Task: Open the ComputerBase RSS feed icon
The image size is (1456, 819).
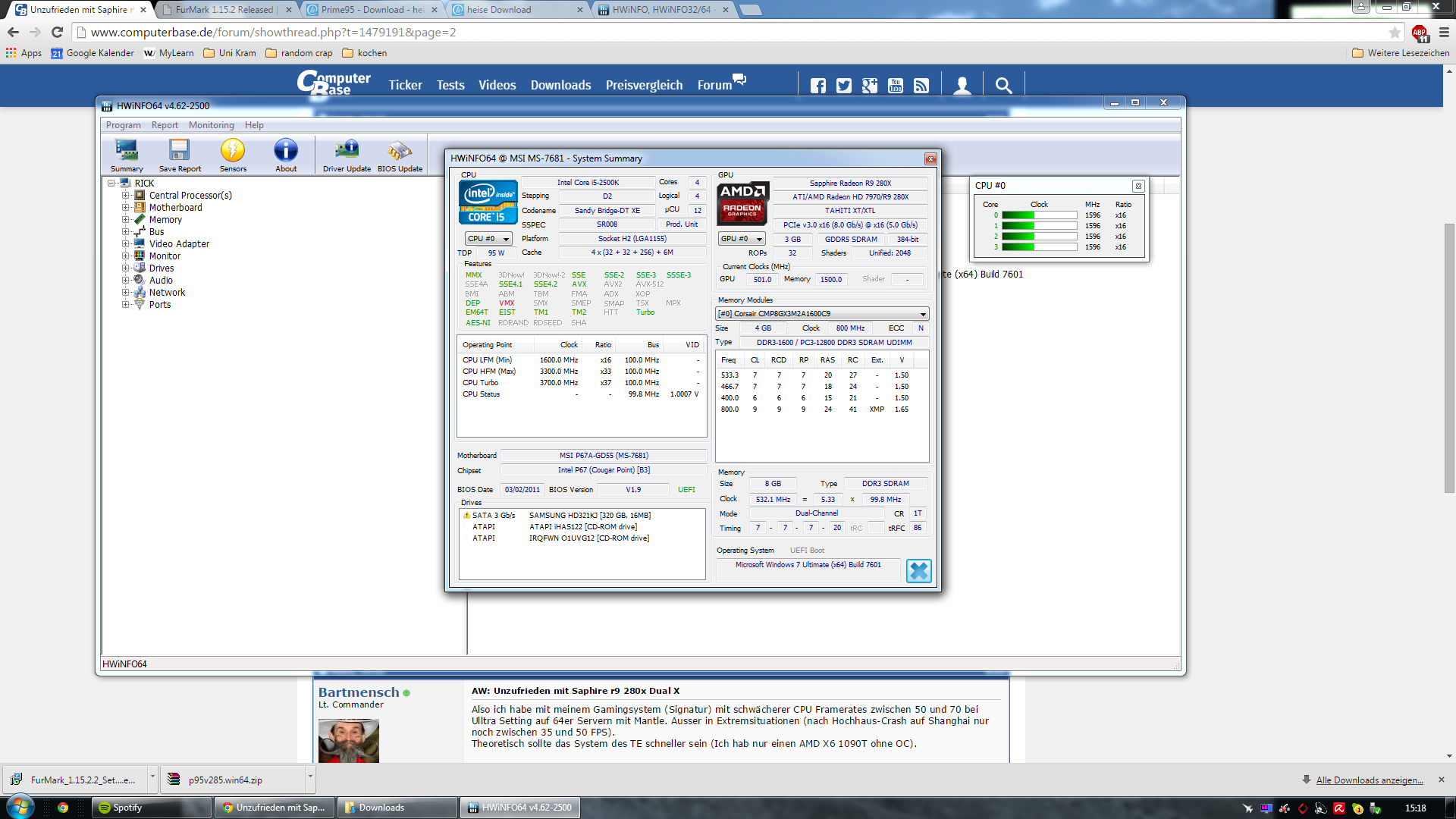Action: (921, 86)
